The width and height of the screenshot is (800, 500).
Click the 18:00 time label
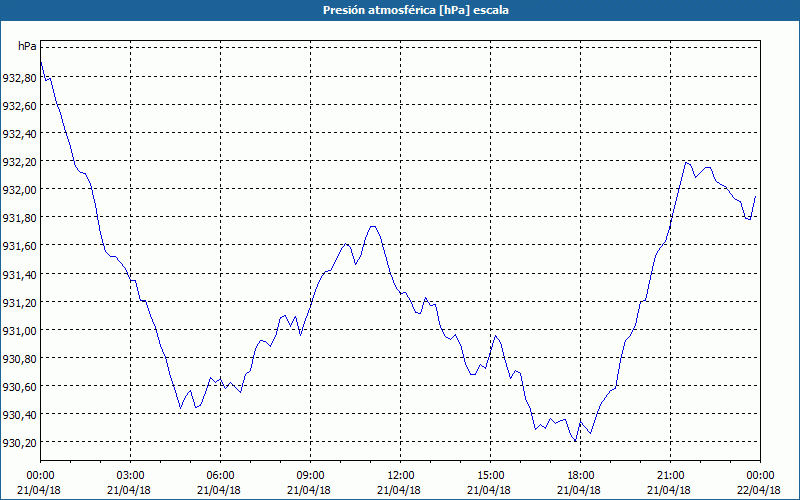tap(580, 476)
